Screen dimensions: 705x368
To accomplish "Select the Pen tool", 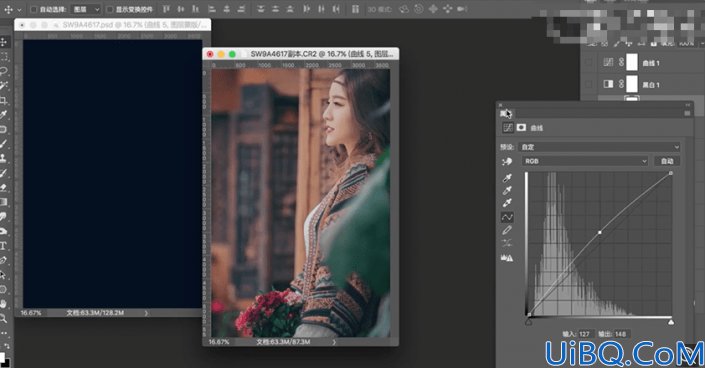I will pos(4,260).
